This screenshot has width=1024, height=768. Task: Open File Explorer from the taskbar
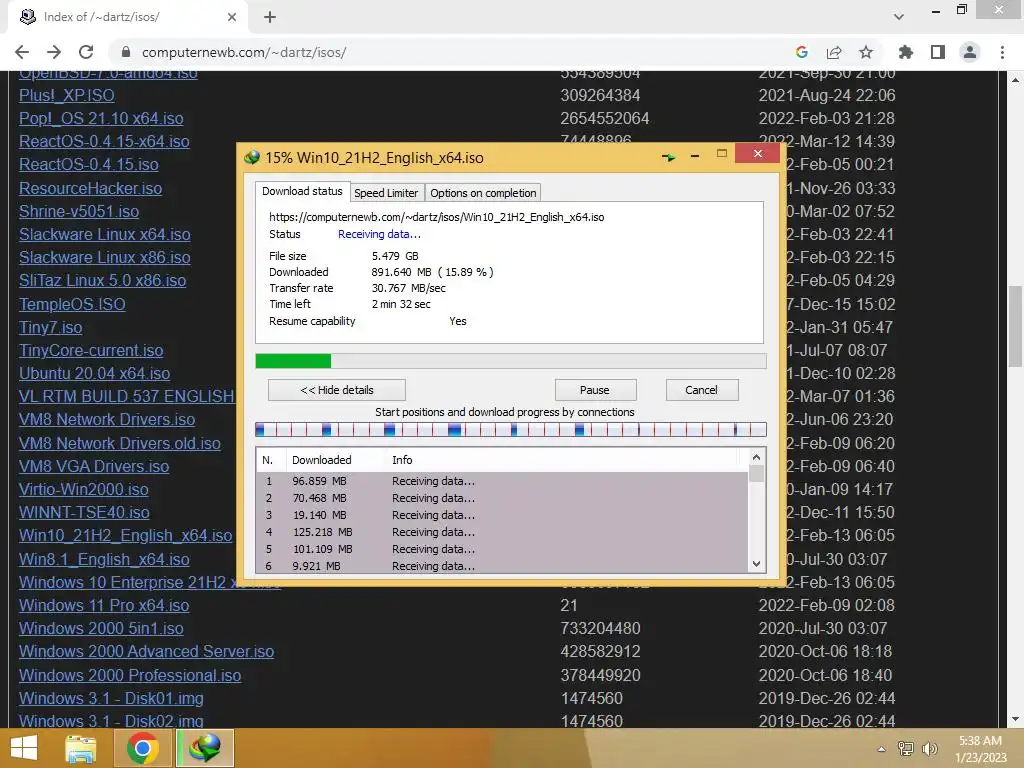[x=80, y=748]
